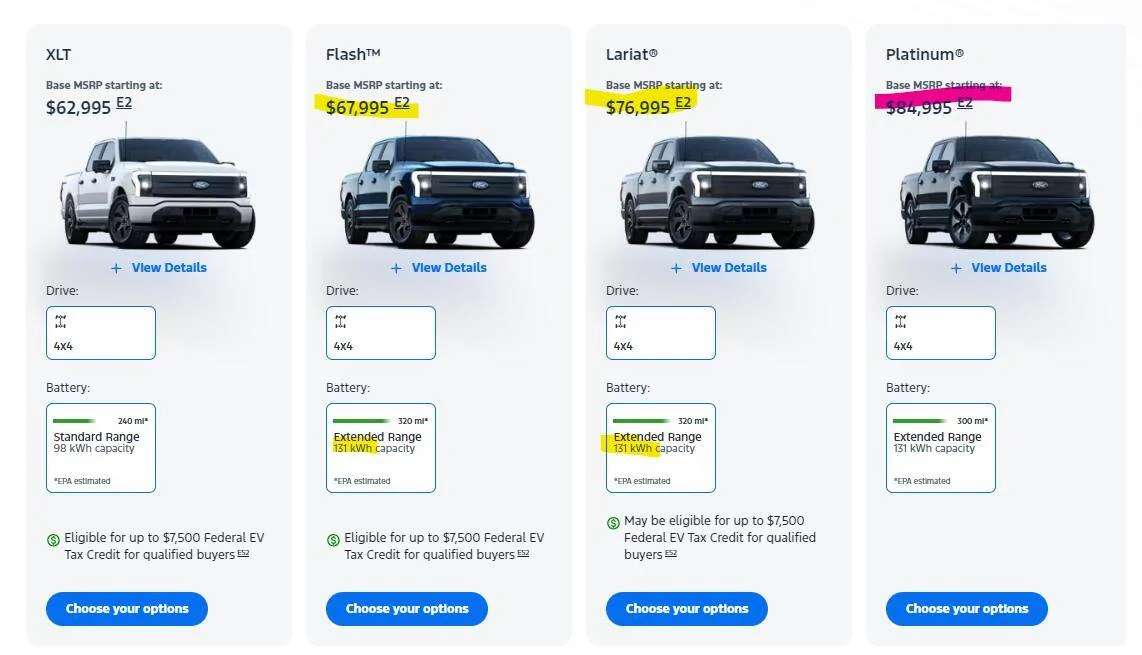Select the Platinum 4x4 drive option

pyautogui.click(x=941, y=333)
